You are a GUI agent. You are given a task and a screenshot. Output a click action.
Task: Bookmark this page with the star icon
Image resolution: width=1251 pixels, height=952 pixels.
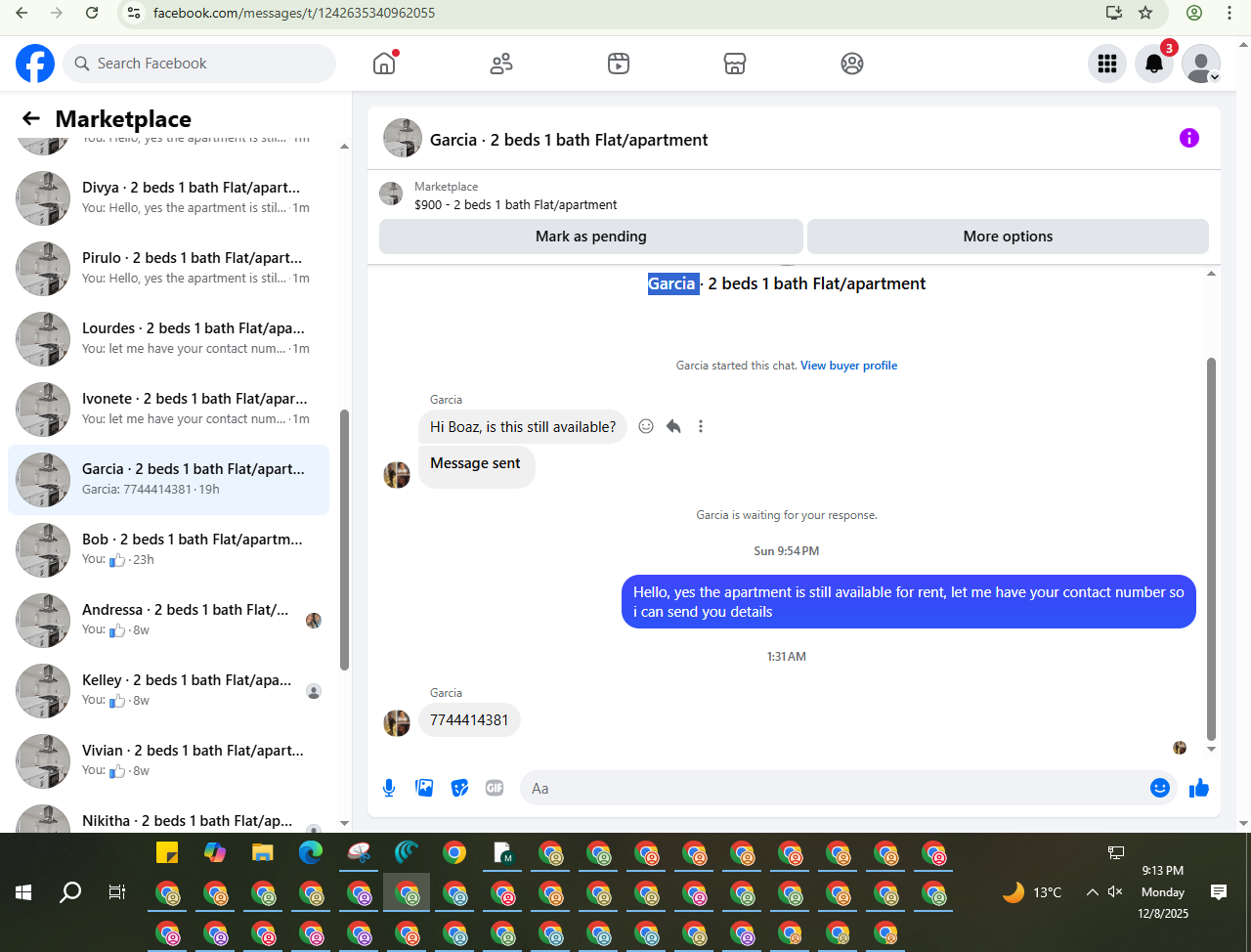[x=1145, y=13]
